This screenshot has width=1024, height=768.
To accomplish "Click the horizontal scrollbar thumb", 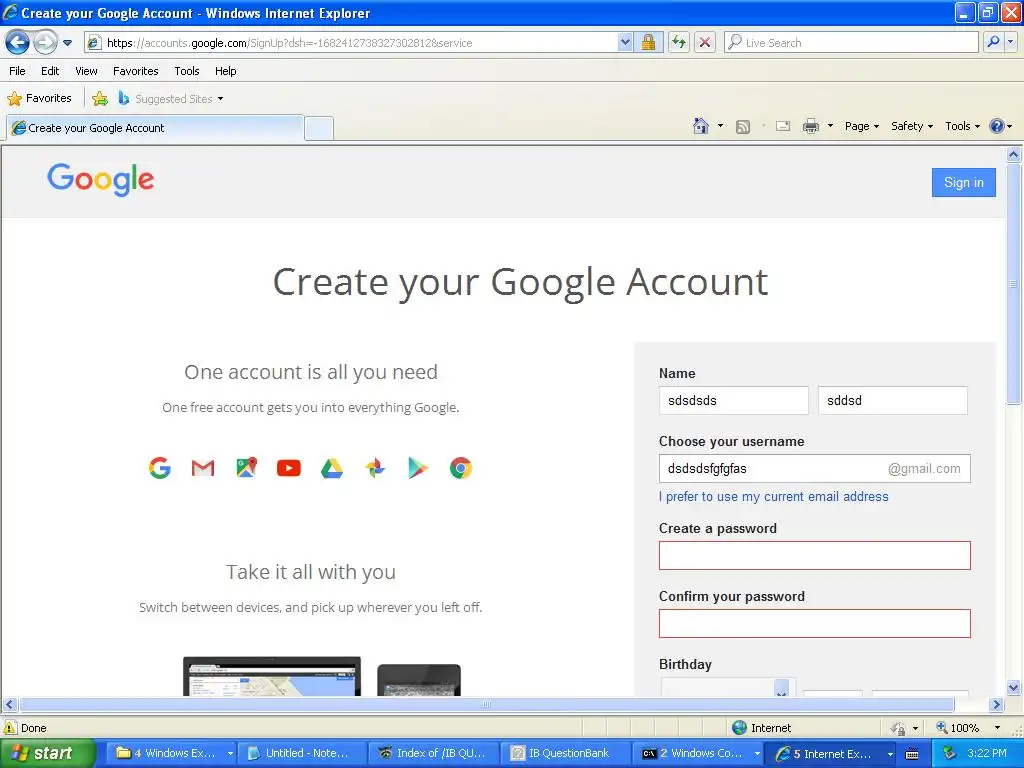I will point(487,705).
